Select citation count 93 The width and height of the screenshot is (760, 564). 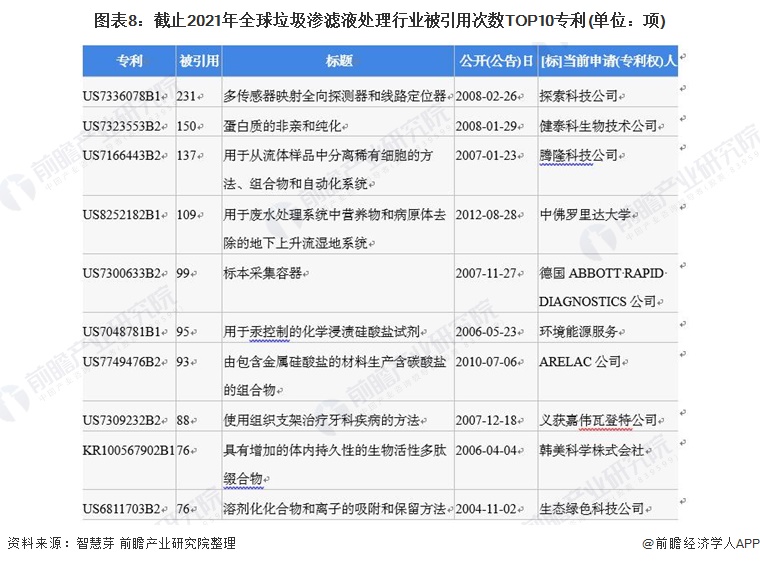183,362
